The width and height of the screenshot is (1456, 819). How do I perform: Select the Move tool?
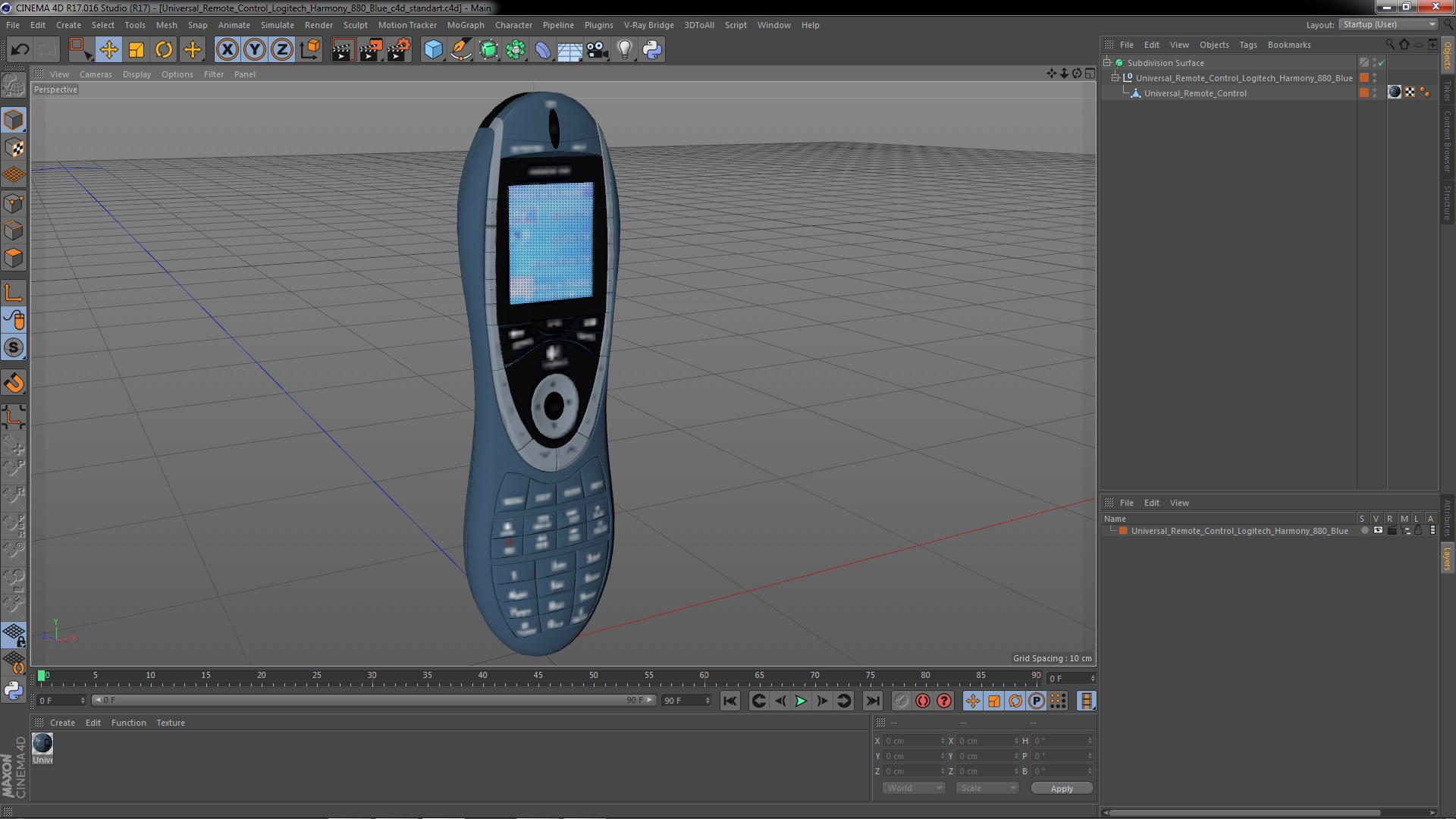[x=108, y=50]
